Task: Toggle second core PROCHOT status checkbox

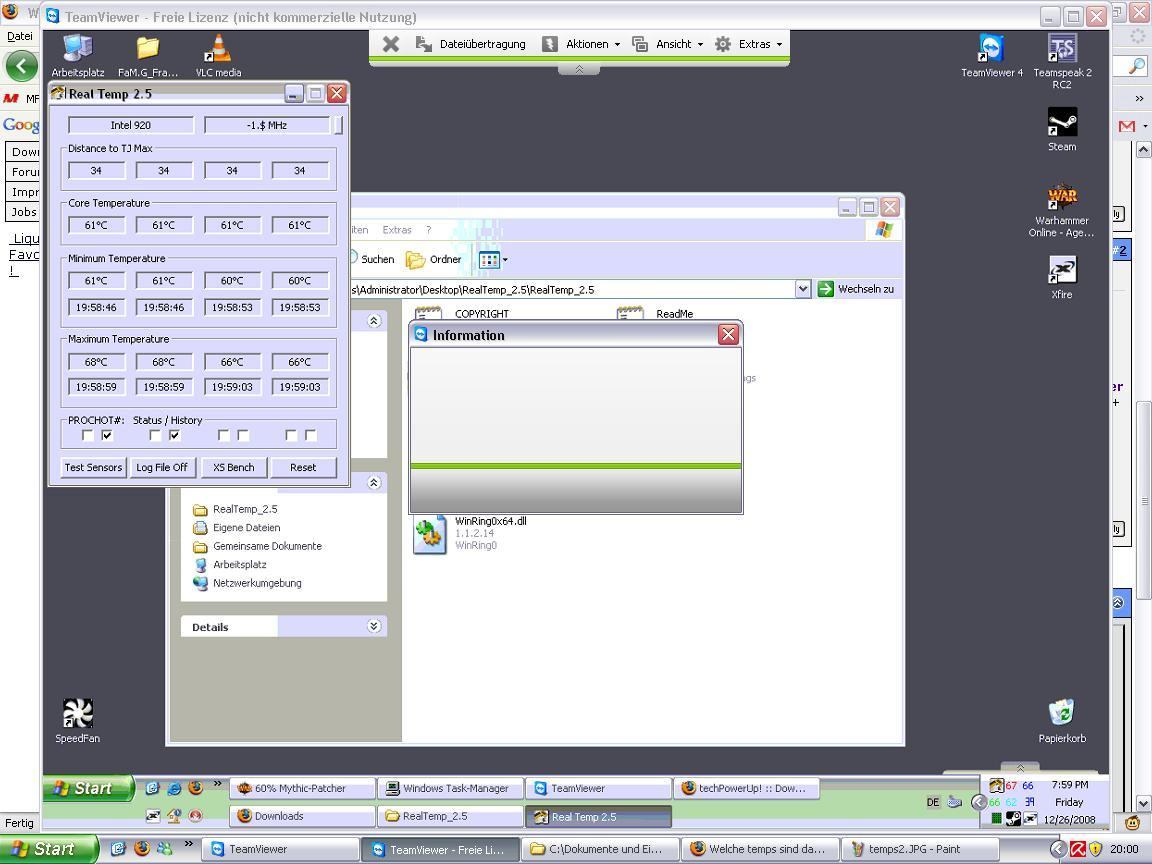Action: pos(155,436)
